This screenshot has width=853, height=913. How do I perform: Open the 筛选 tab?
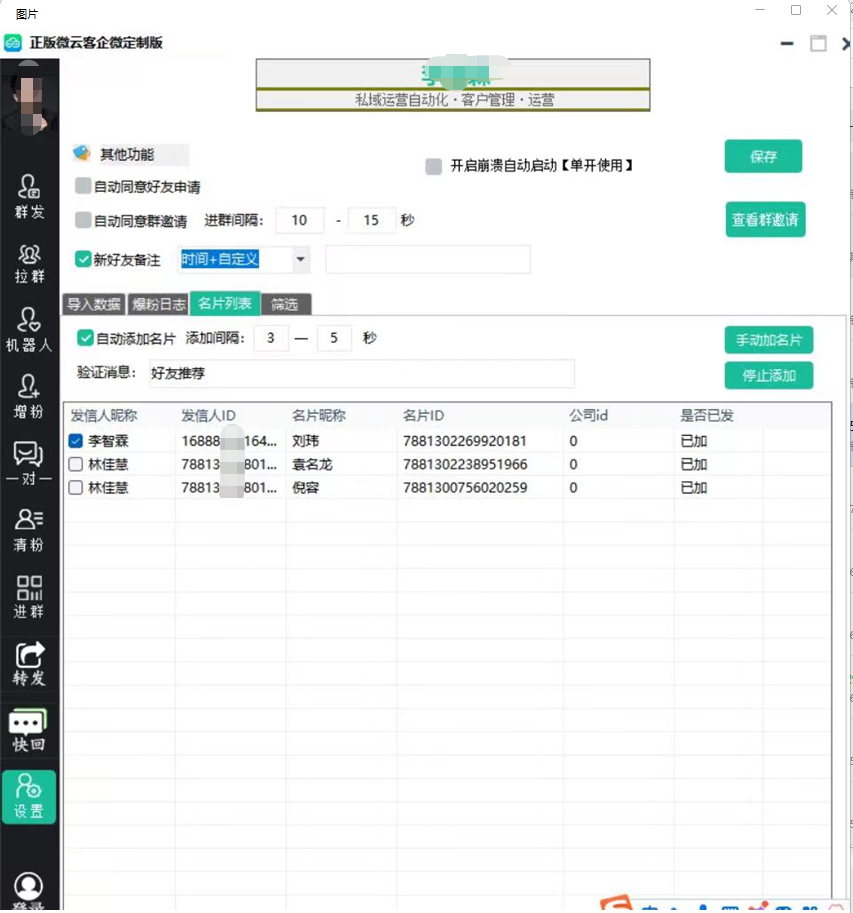tap(286, 304)
